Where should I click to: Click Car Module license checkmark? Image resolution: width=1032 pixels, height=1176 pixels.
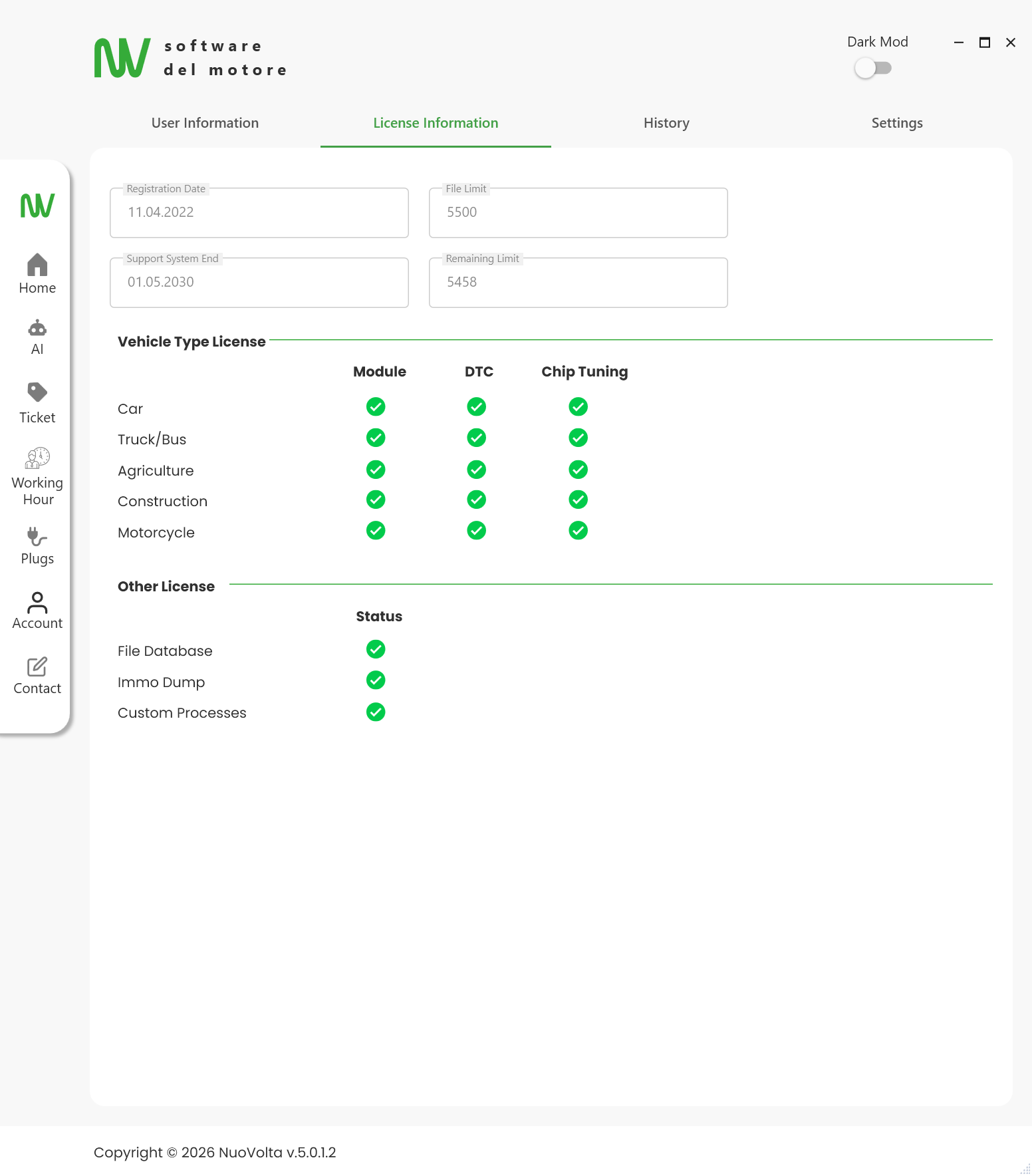376,406
